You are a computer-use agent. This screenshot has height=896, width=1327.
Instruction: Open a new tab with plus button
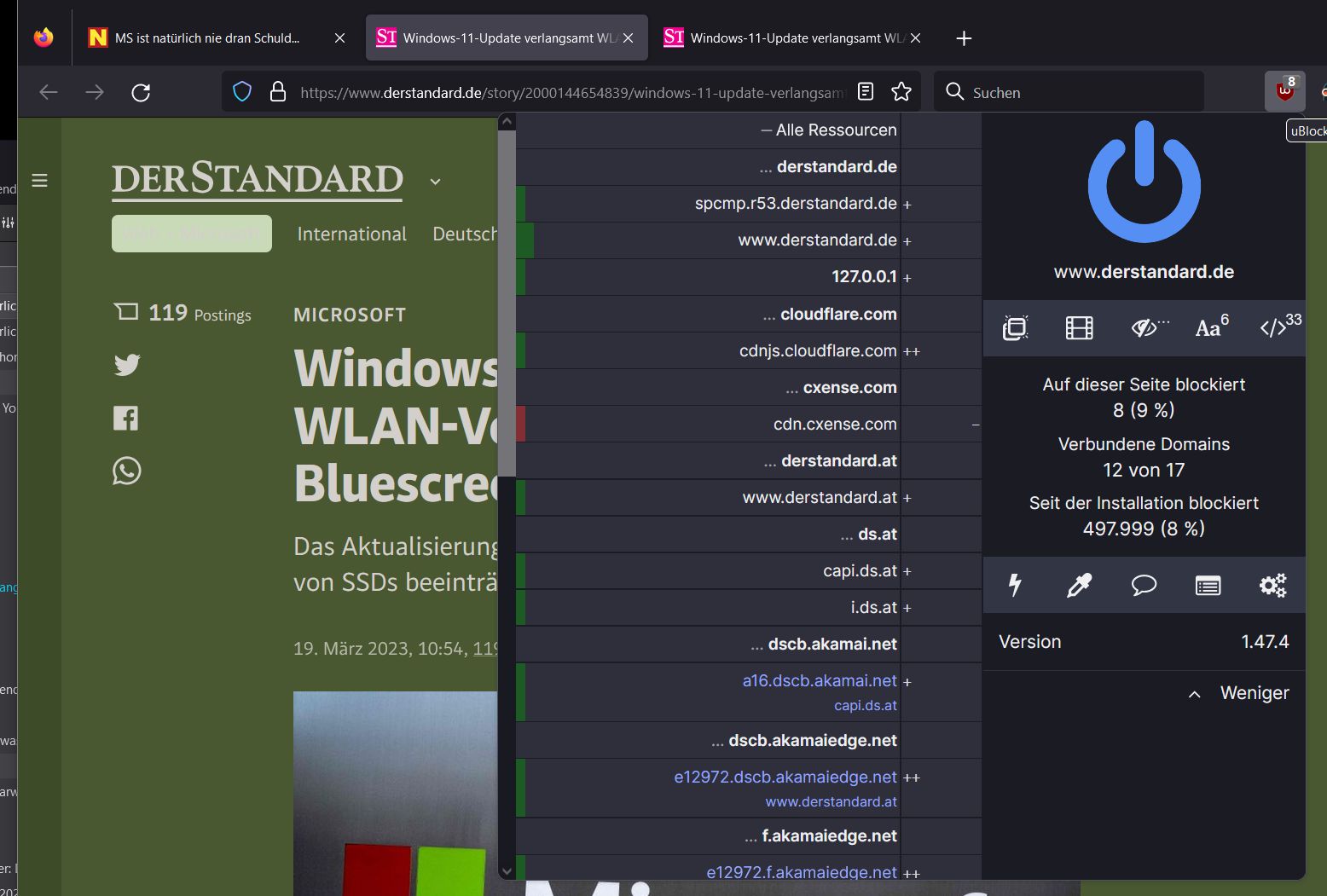tap(964, 38)
